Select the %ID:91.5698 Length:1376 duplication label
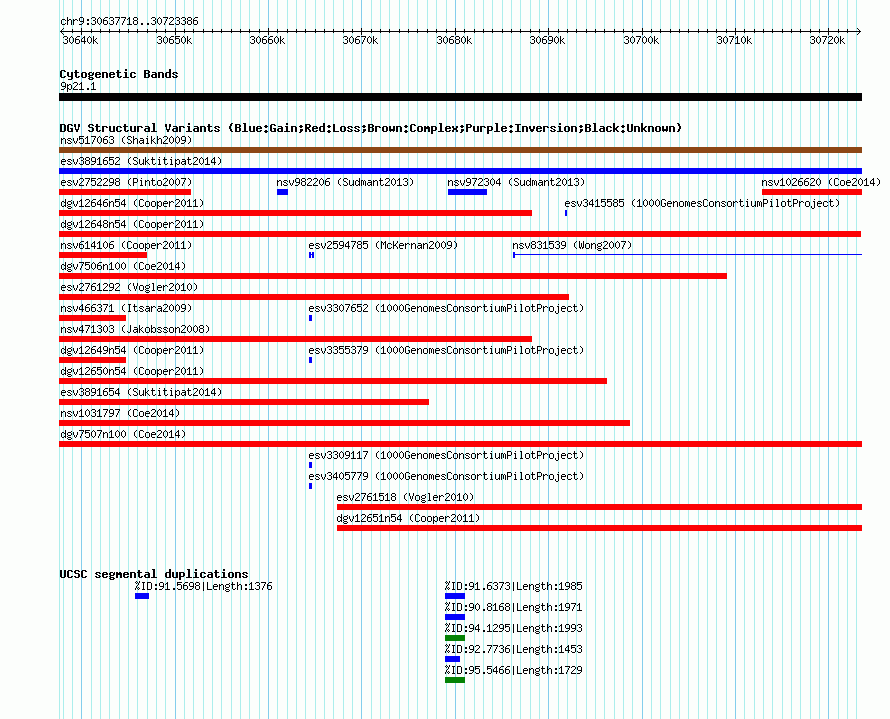The width and height of the screenshot is (890, 719). (x=203, y=586)
